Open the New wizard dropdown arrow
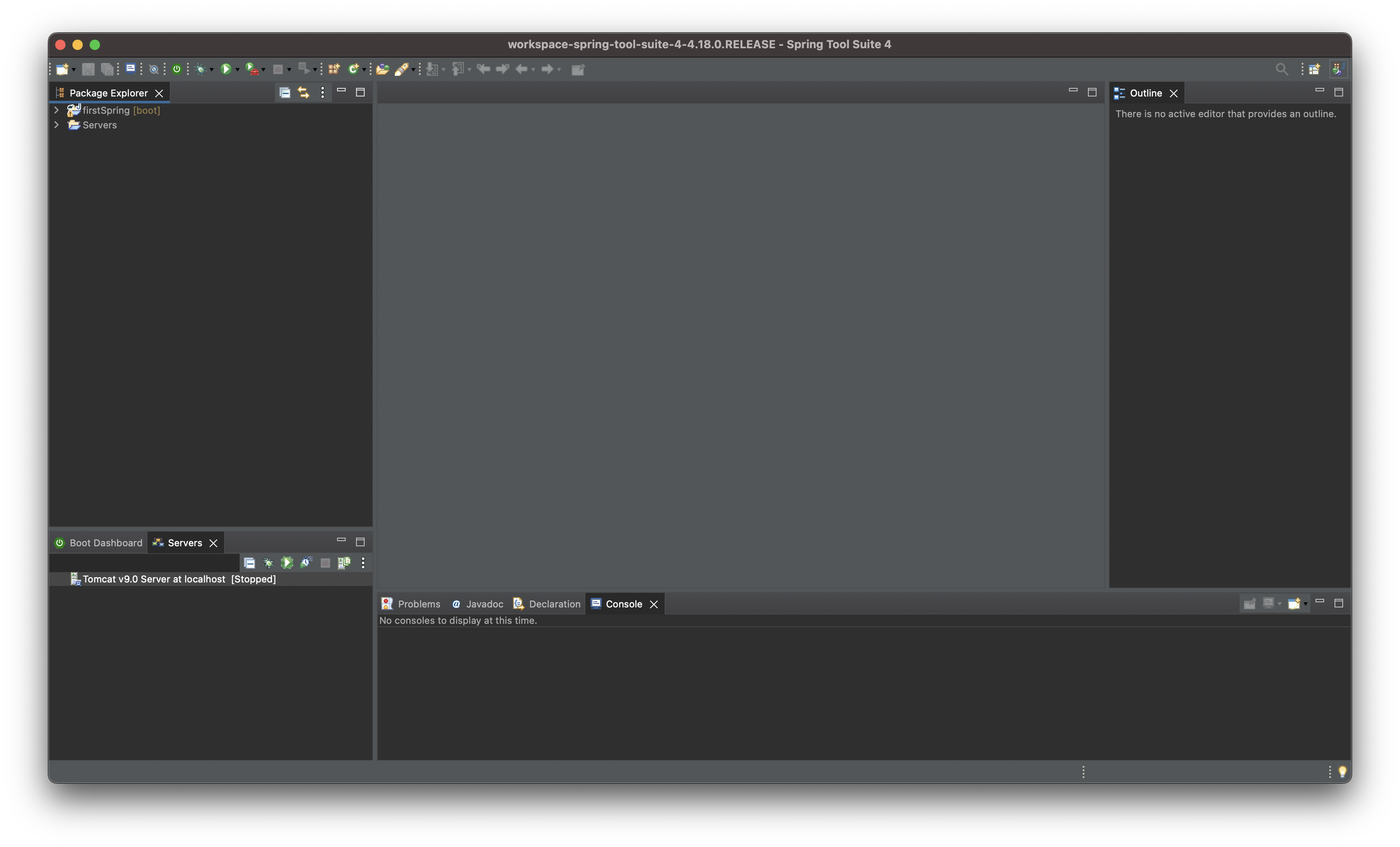 coord(73,70)
